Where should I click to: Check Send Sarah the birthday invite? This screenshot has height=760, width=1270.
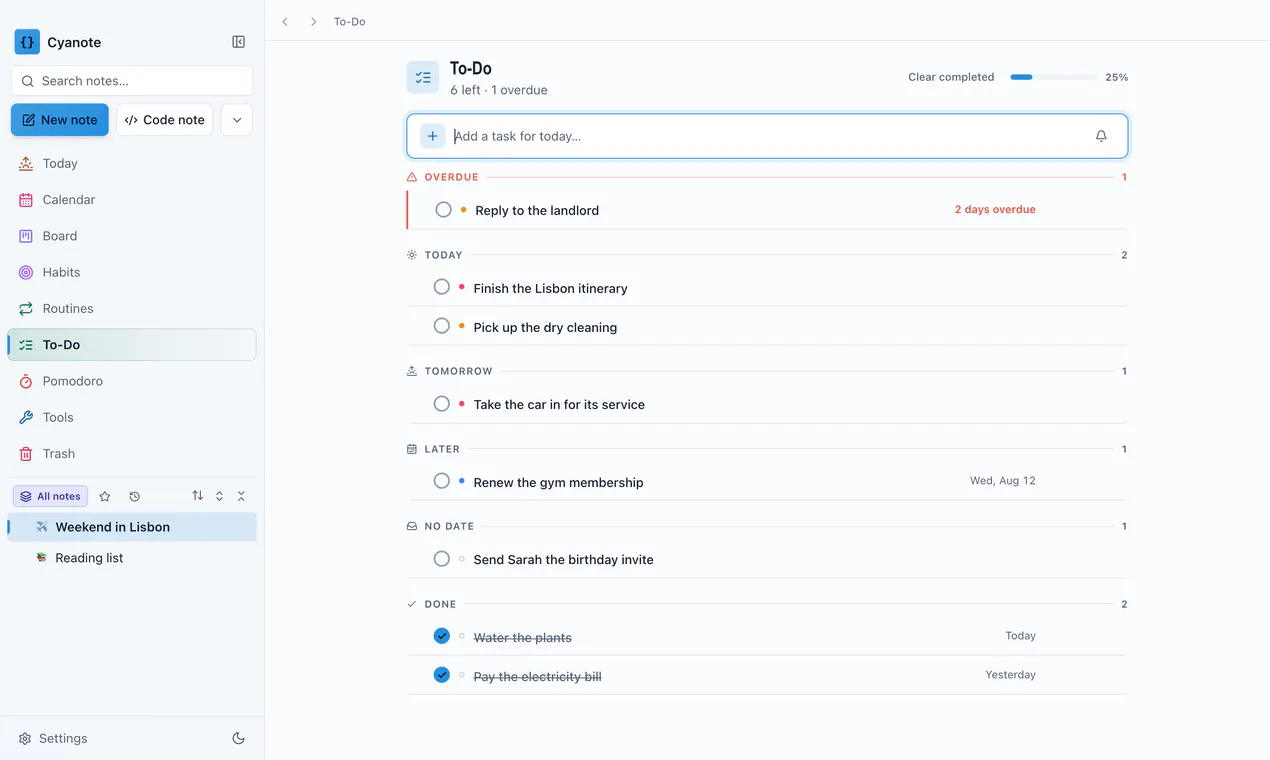(x=441, y=559)
